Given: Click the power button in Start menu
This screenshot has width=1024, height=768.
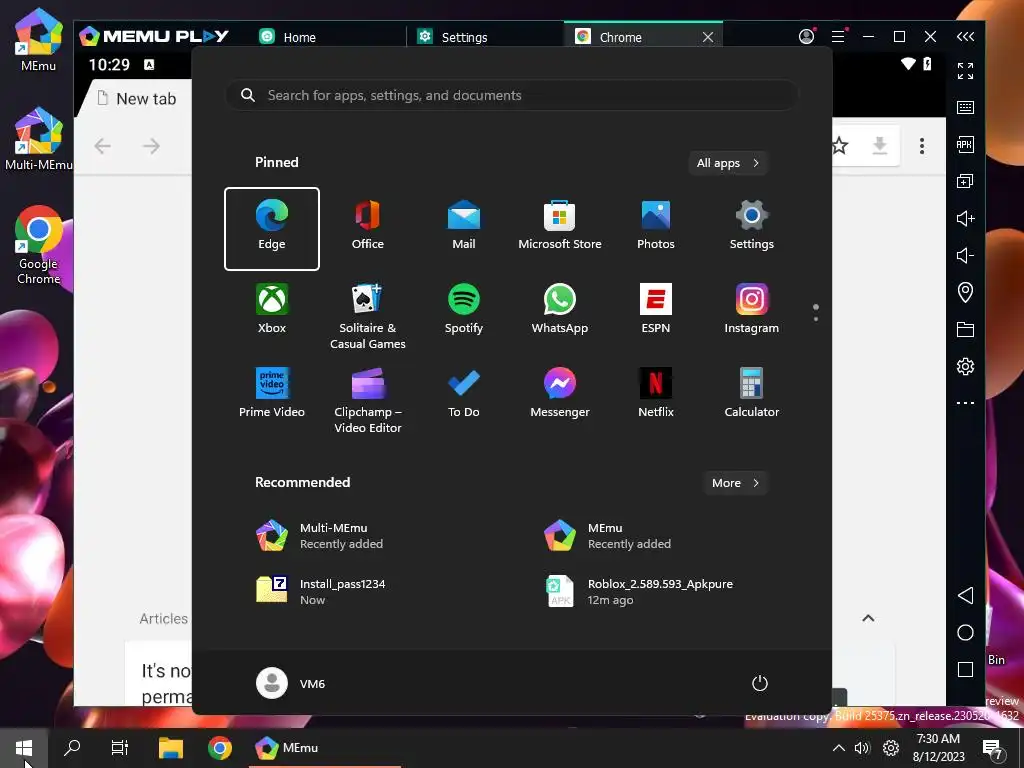Looking at the screenshot, I should click(760, 683).
